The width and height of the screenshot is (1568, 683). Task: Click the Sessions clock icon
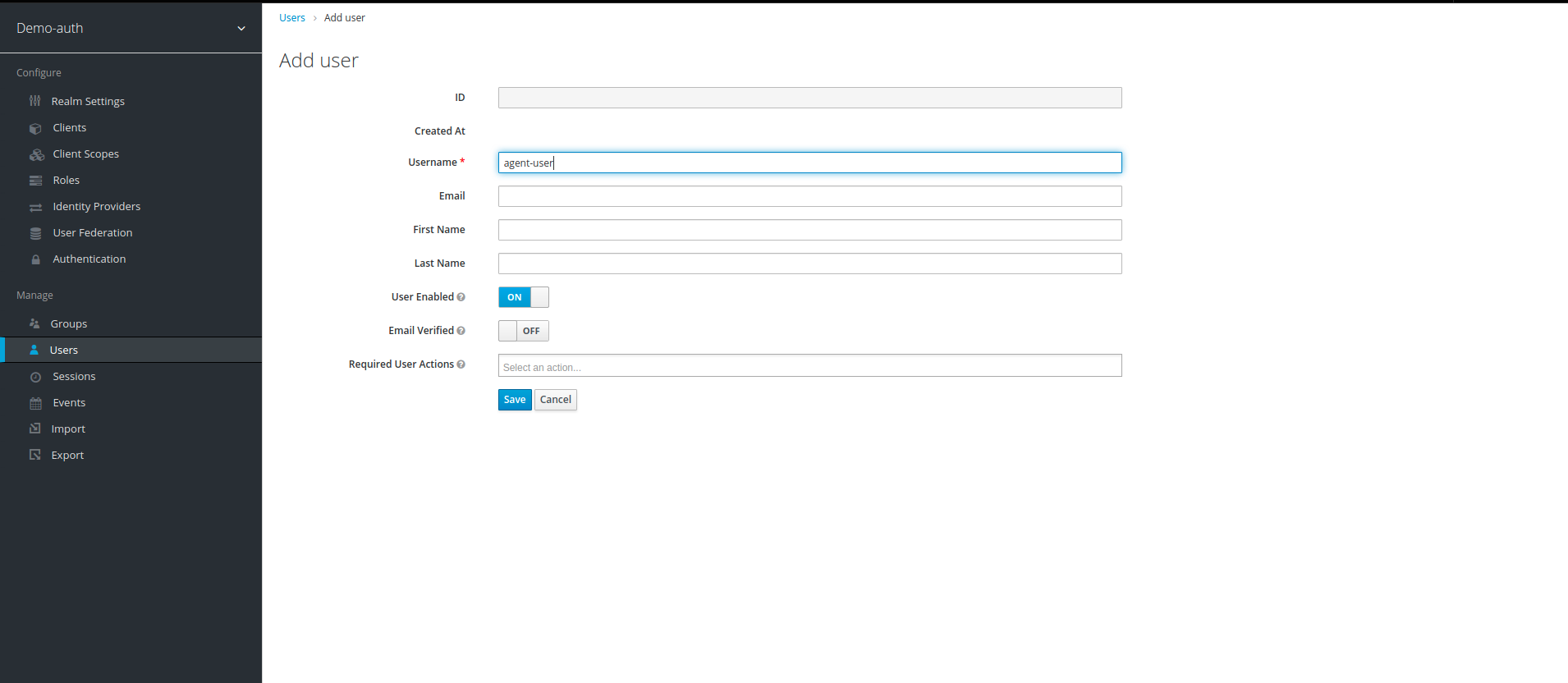(x=35, y=377)
